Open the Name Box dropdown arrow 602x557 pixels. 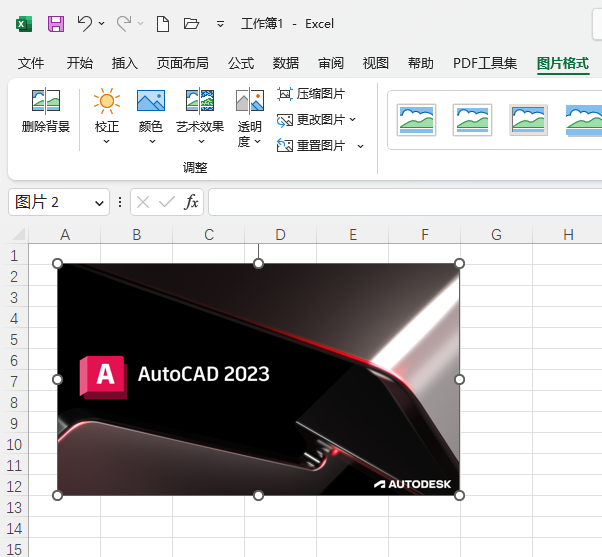click(99, 203)
